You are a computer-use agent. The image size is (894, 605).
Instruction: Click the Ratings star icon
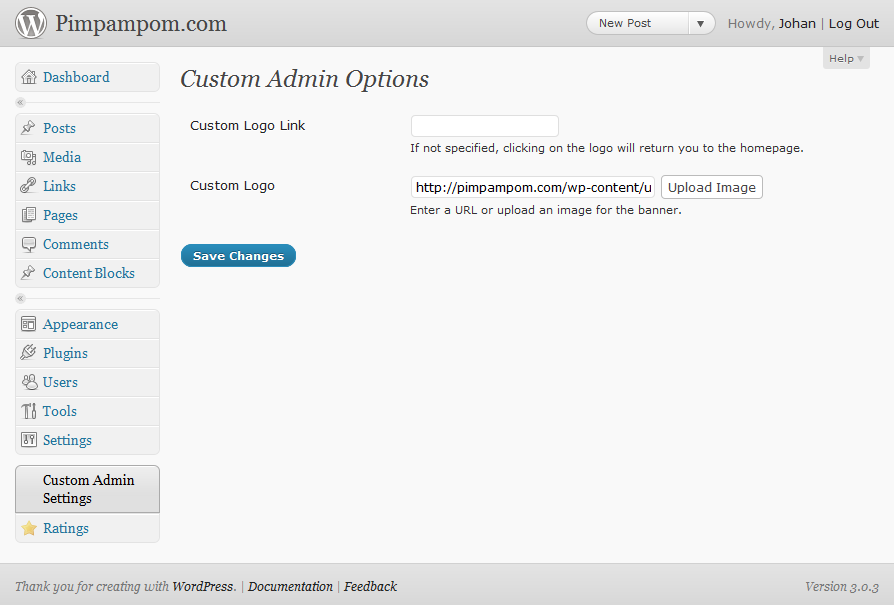[29, 528]
